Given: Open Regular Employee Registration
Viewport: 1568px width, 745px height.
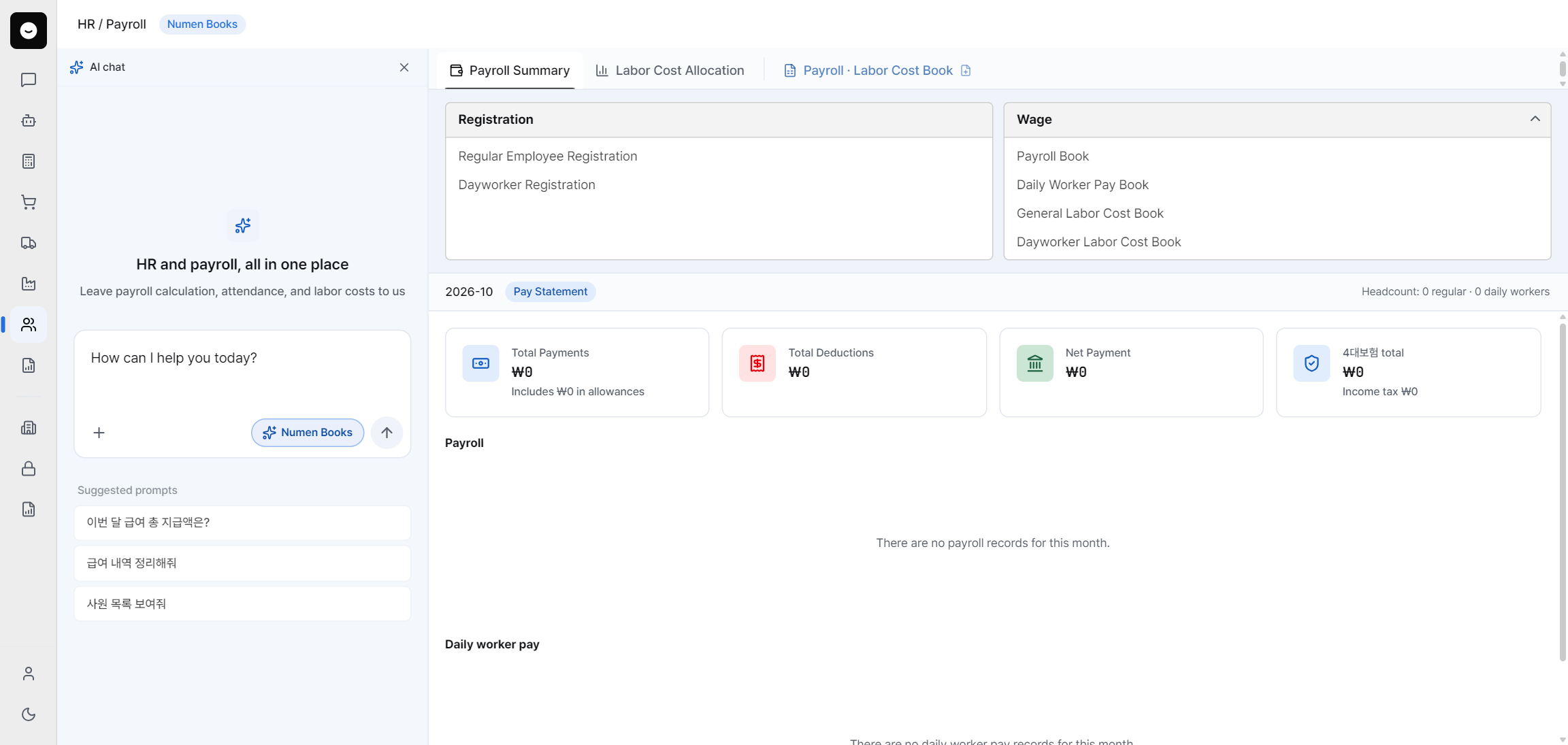Looking at the screenshot, I should click(x=548, y=156).
